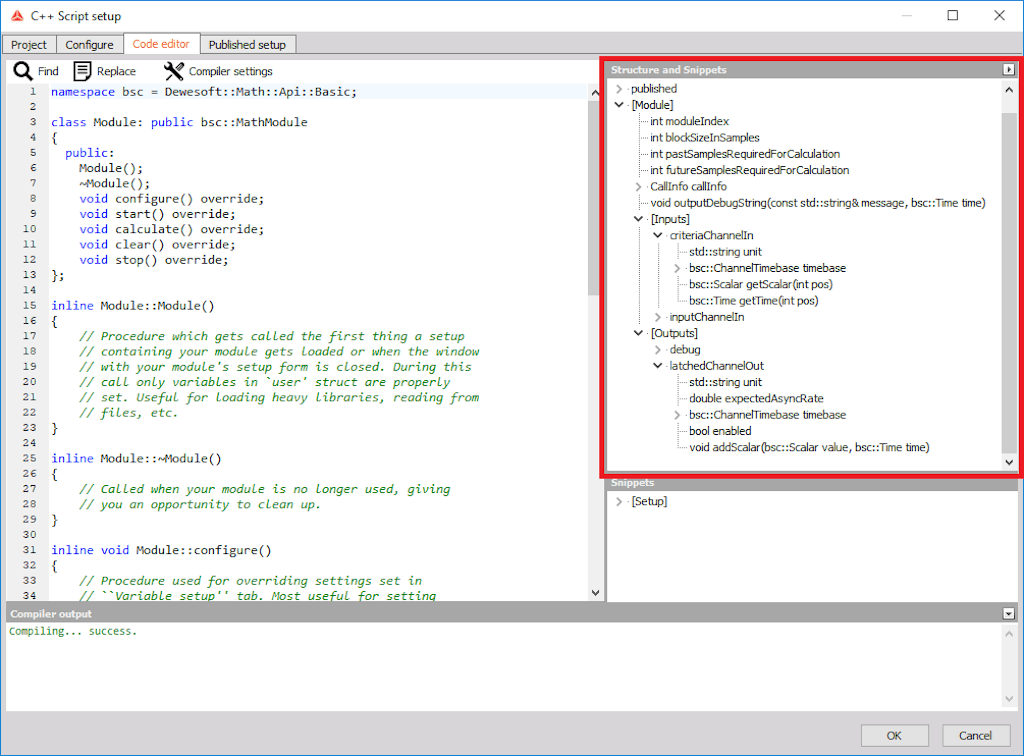Click the Find magnifier icon
The image size is (1024, 756).
[x=23, y=71]
